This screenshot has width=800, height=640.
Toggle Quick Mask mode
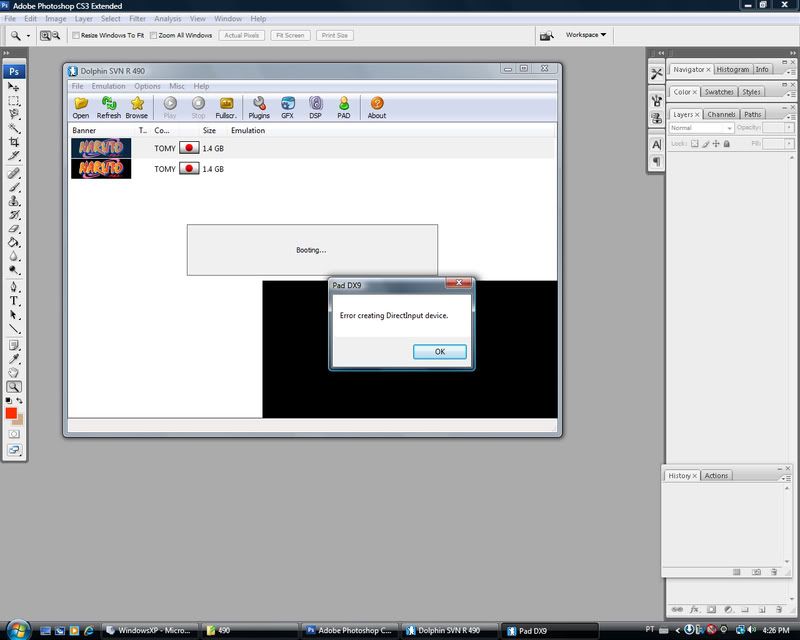(x=14, y=434)
